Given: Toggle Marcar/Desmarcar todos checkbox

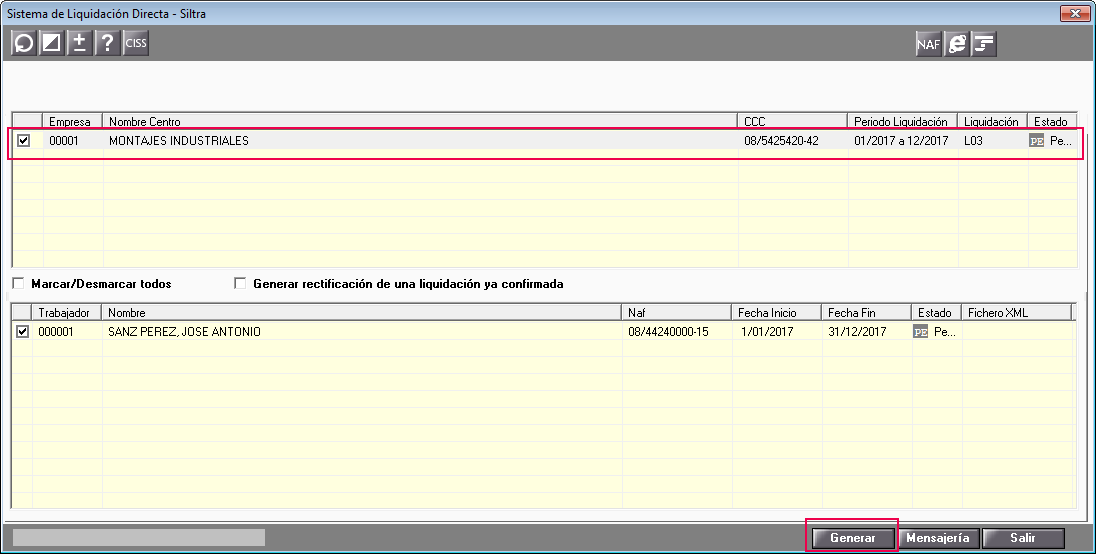Looking at the screenshot, I should pos(18,284).
